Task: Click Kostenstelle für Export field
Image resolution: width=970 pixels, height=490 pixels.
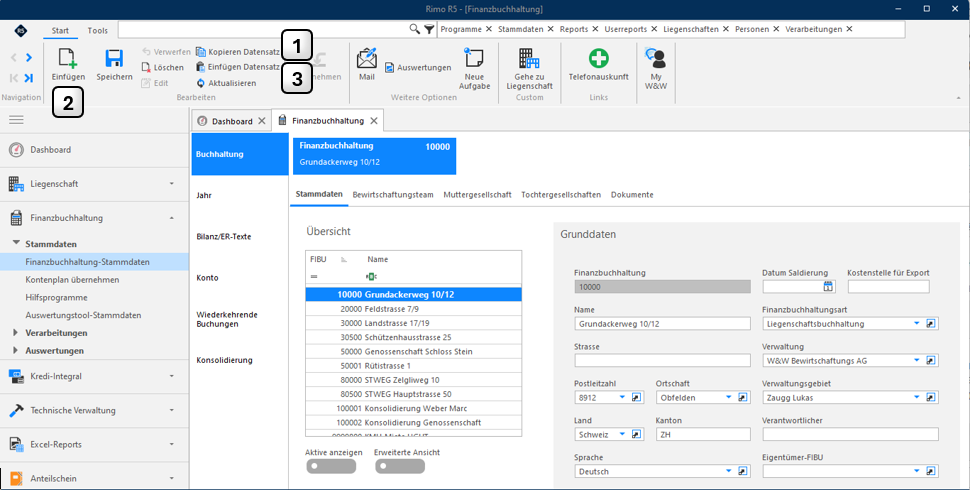Action: click(x=888, y=286)
